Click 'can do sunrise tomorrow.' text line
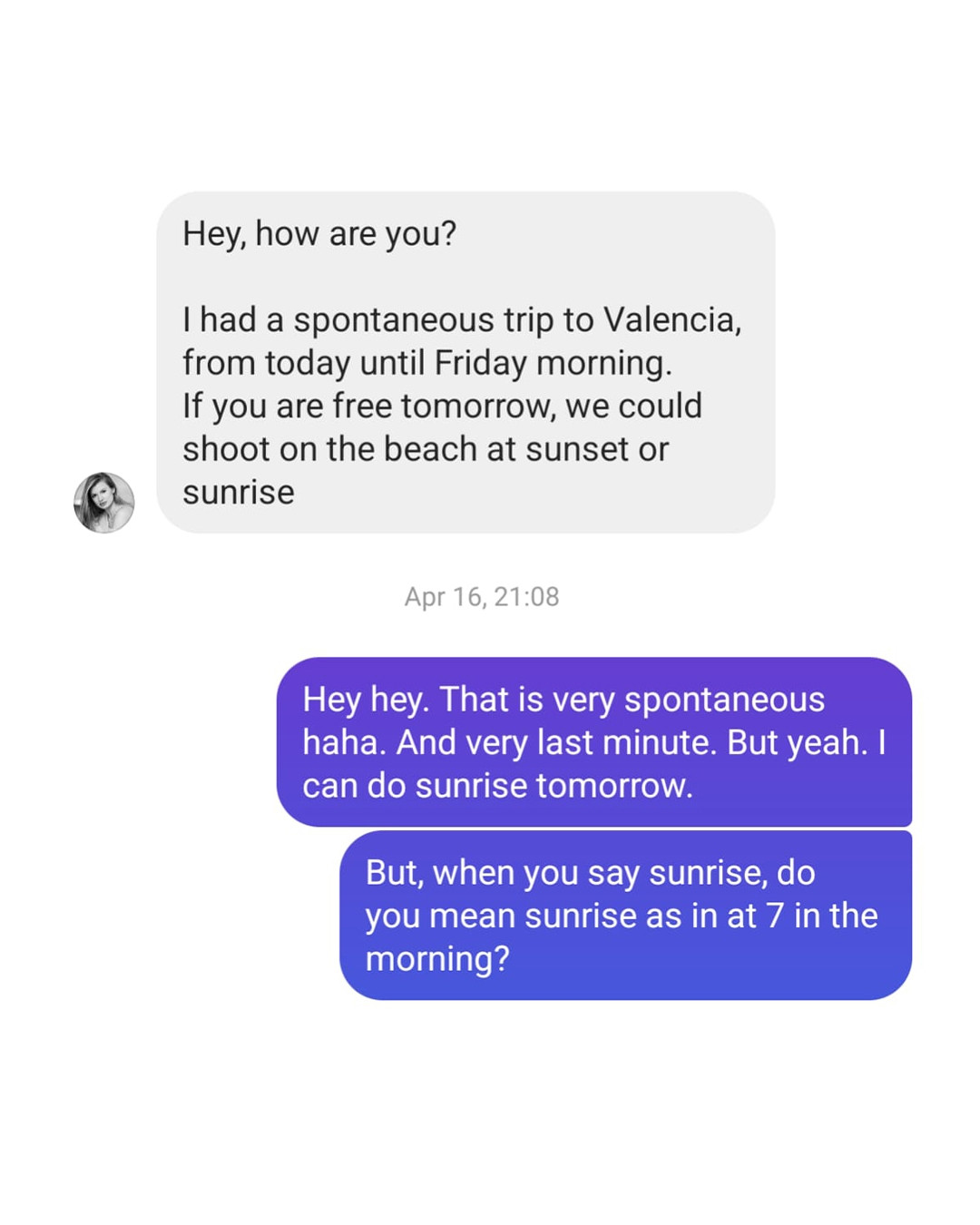 497,786
